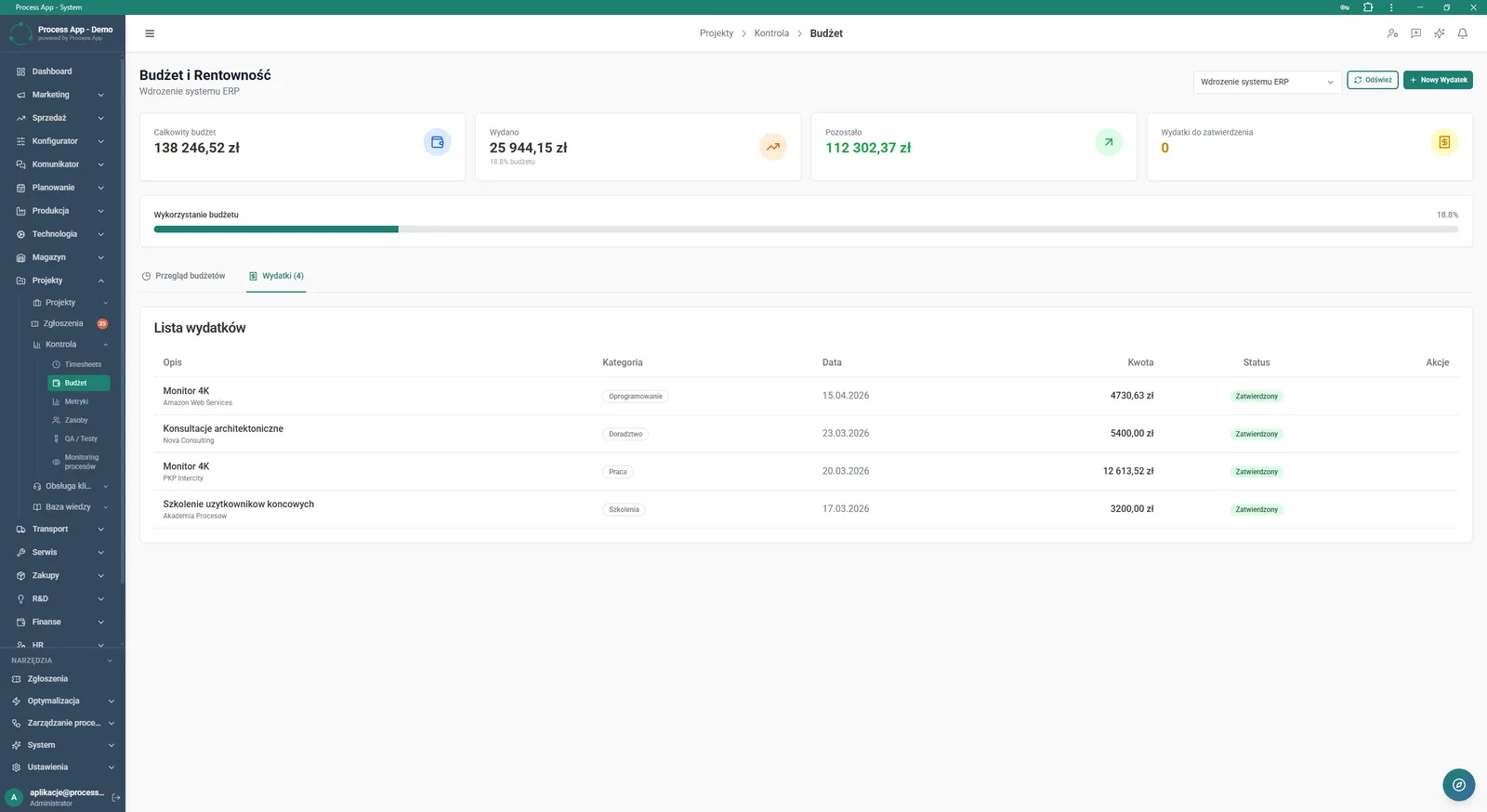1487x812 pixels.
Task: Click the Dashboard icon in sidebar
Action: [x=20, y=72]
